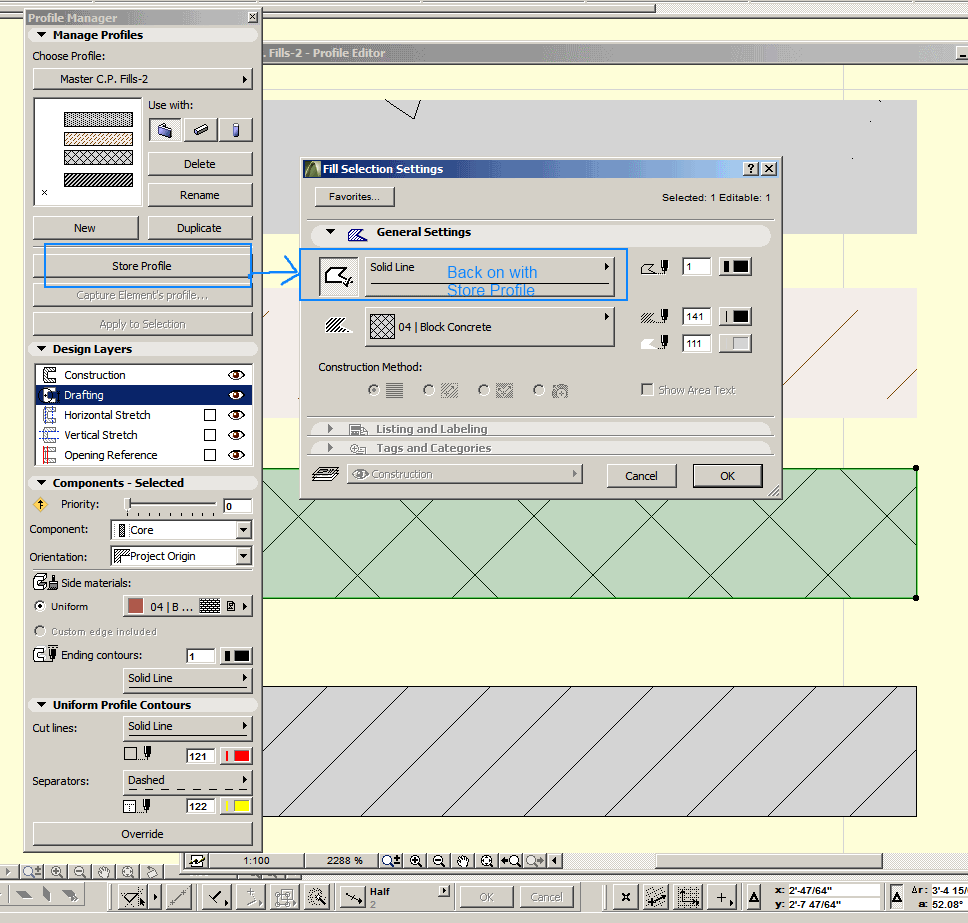Collapse the Uniform Profile Contours section
Screen dimensions: 968x923
(x=41, y=704)
